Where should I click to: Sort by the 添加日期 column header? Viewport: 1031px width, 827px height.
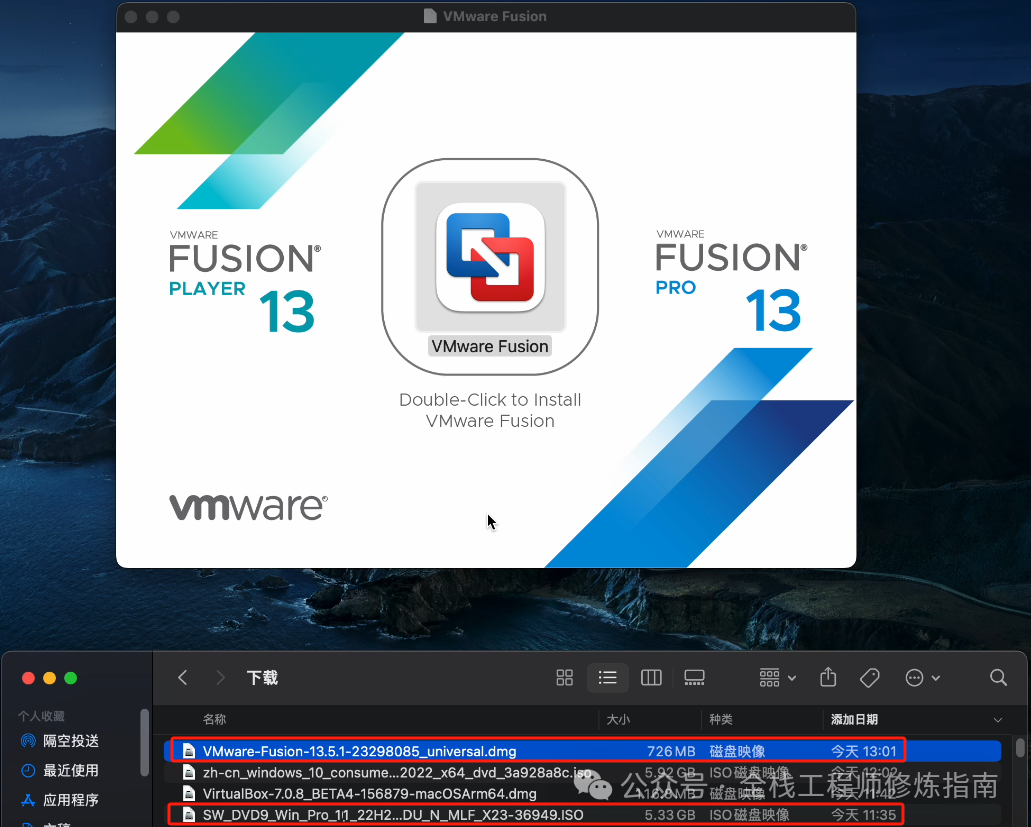[x=854, y=719]
